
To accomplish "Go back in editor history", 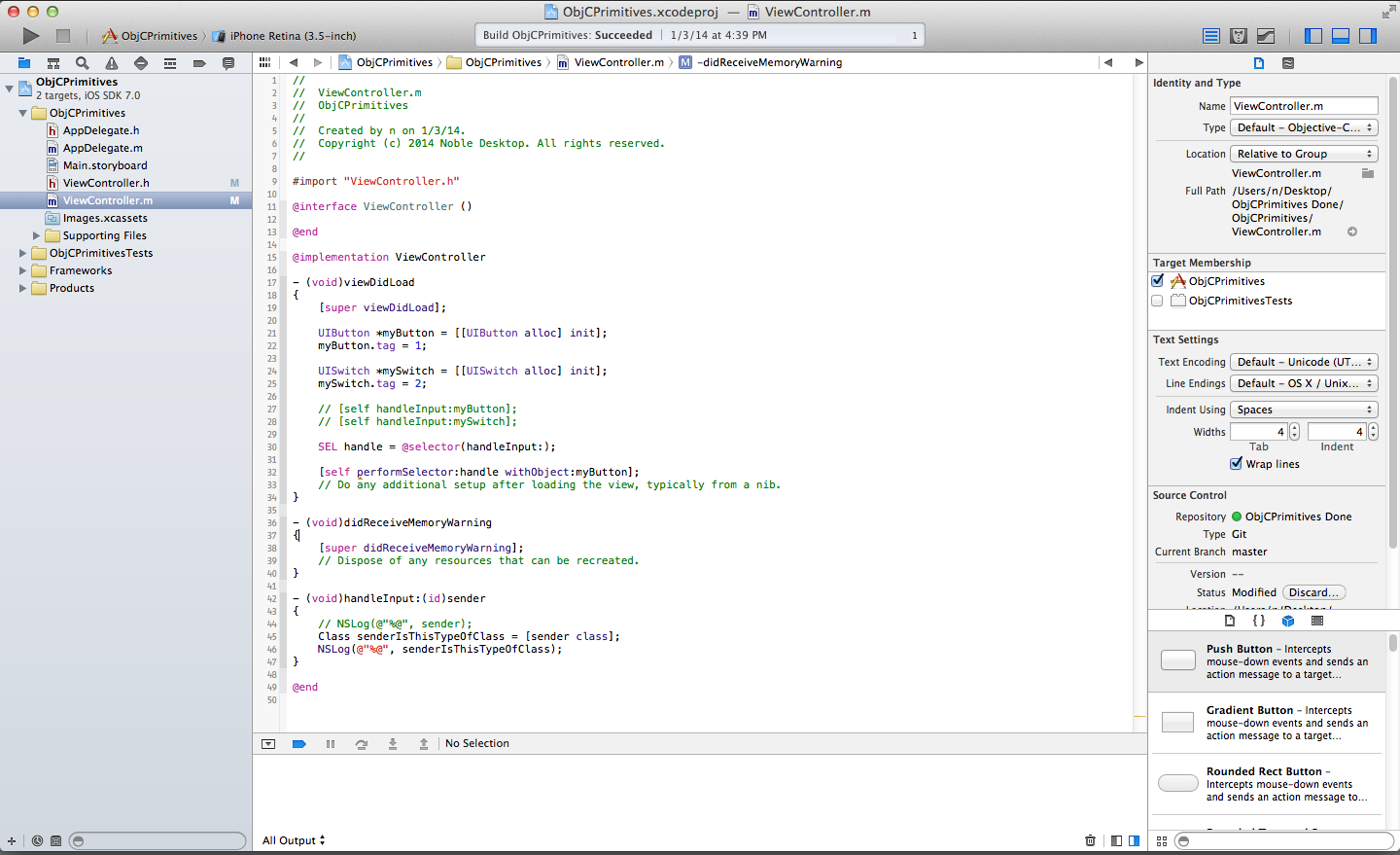I will (x=294, y=62).
